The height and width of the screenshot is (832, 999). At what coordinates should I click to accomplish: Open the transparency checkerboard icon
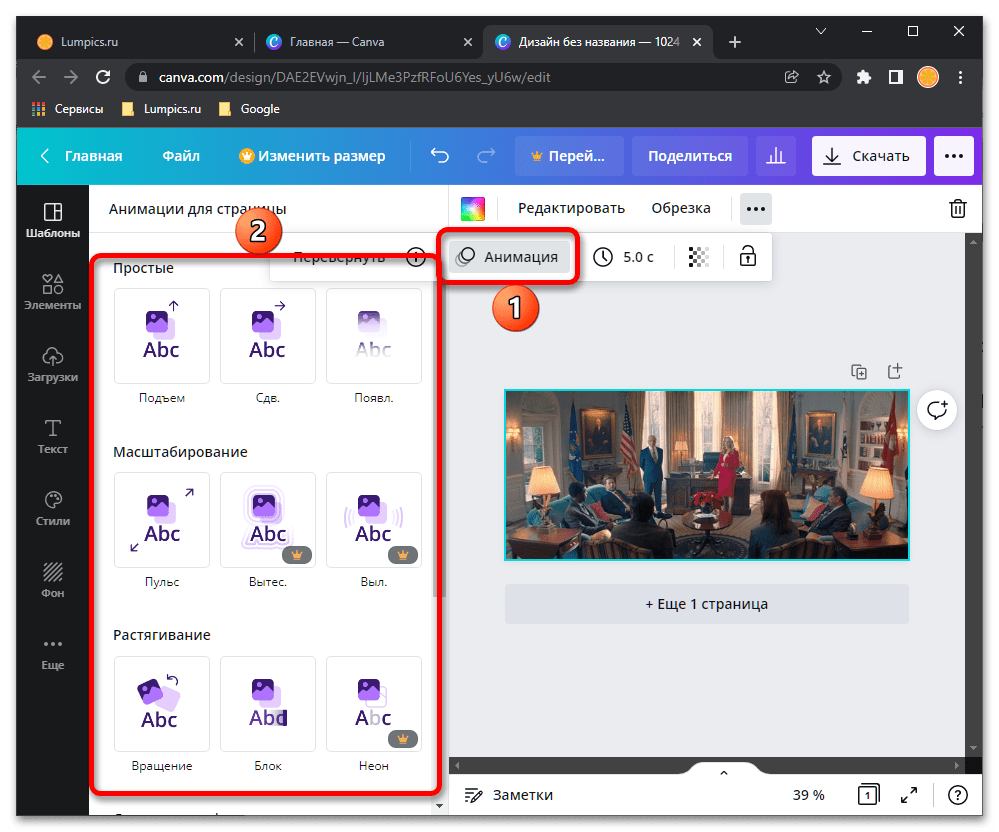[699, 257]
